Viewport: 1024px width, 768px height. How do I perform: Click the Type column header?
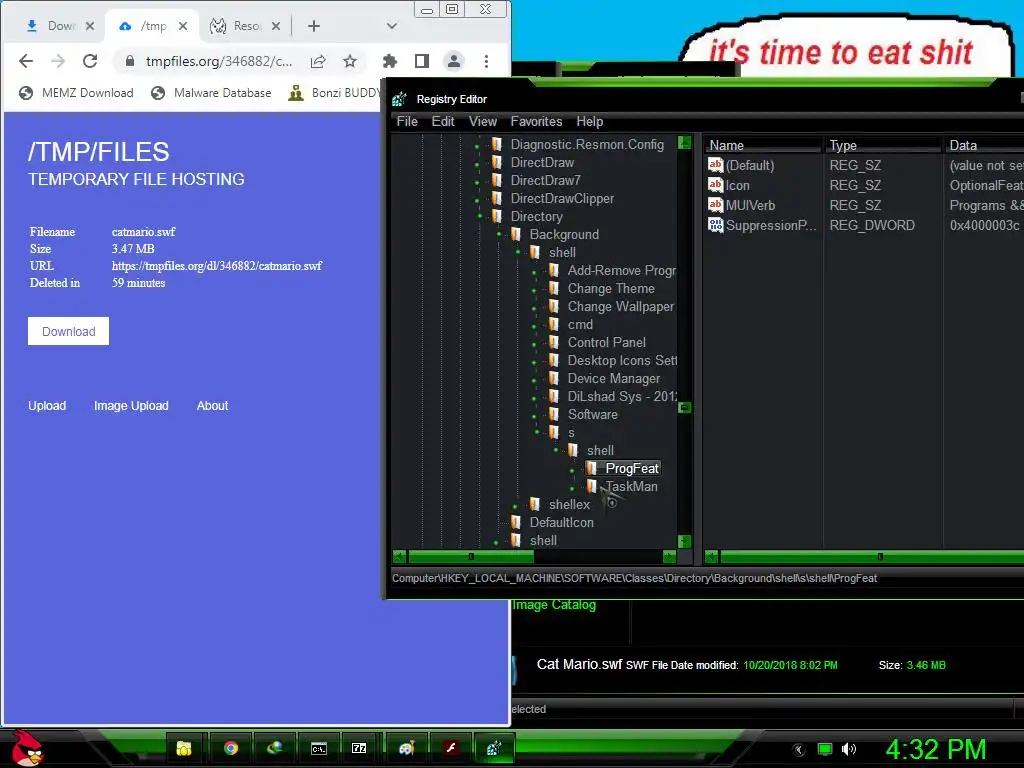coord(882,145)
